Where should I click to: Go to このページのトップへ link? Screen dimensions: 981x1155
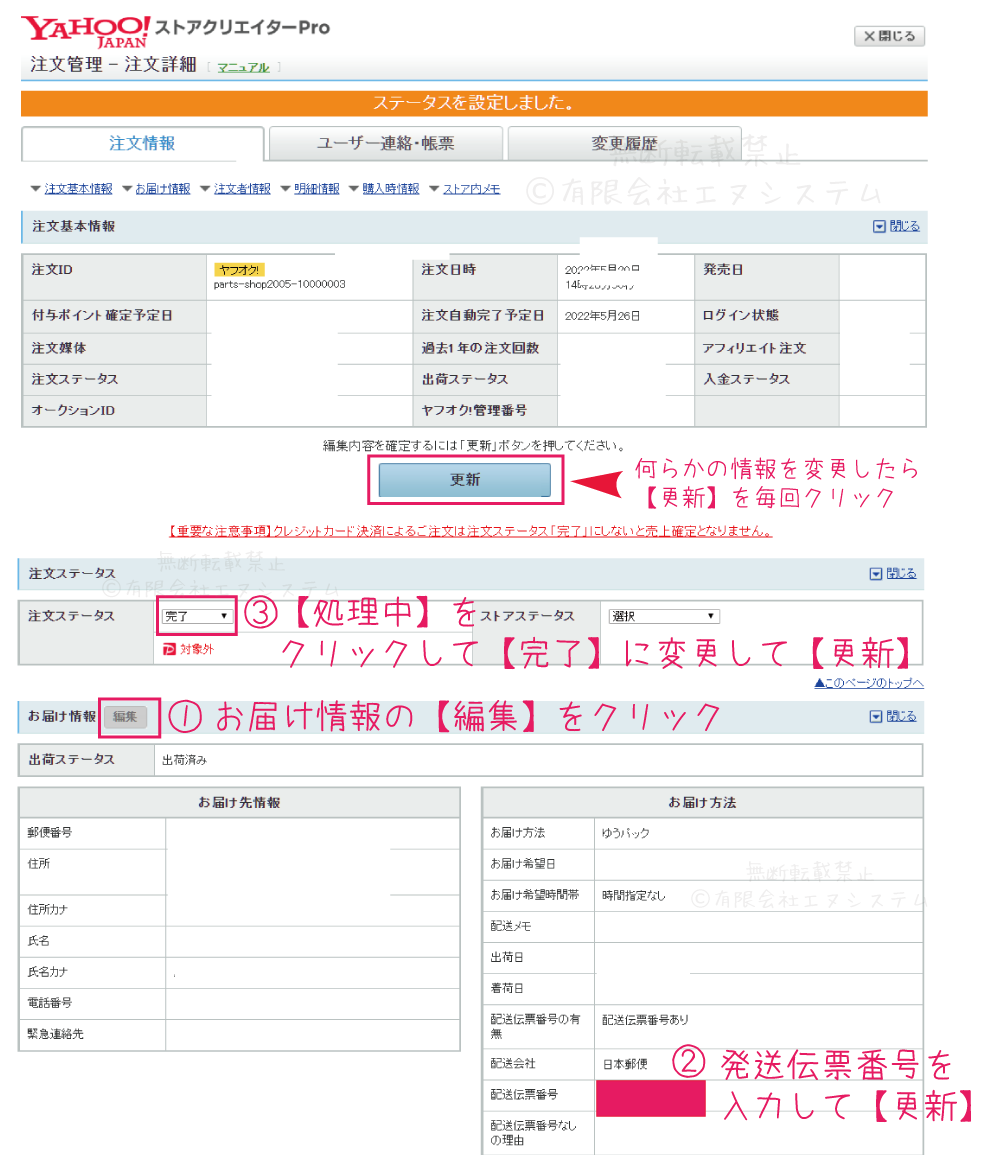click(x=869, y=683)
